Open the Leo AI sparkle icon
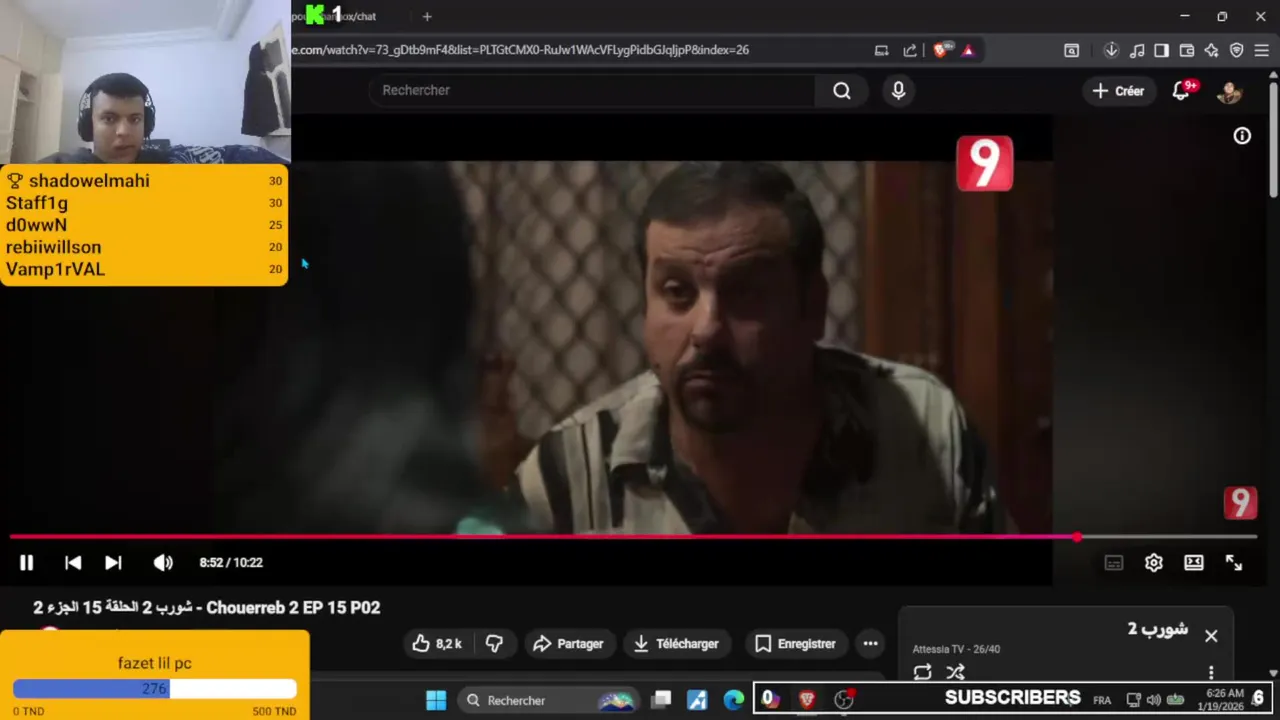Screen dimensions: 1280x720 (x=1211, y=50)
